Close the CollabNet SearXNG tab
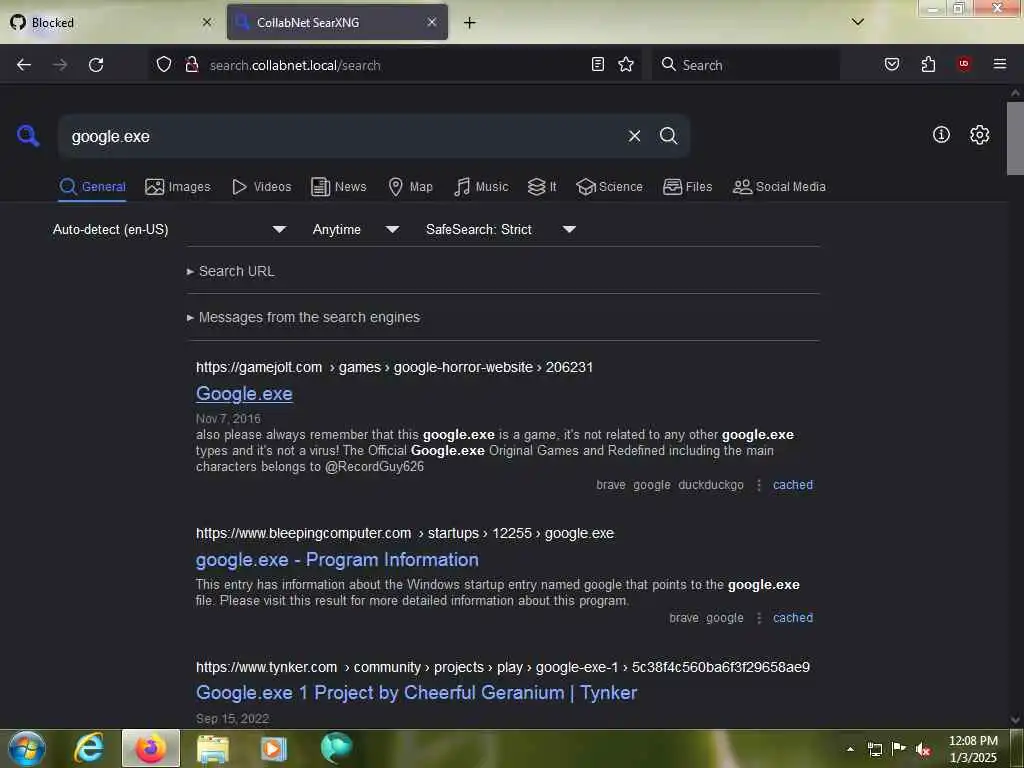The width and height of the screenshot is (1024, 768). click(x=432, y=22)
